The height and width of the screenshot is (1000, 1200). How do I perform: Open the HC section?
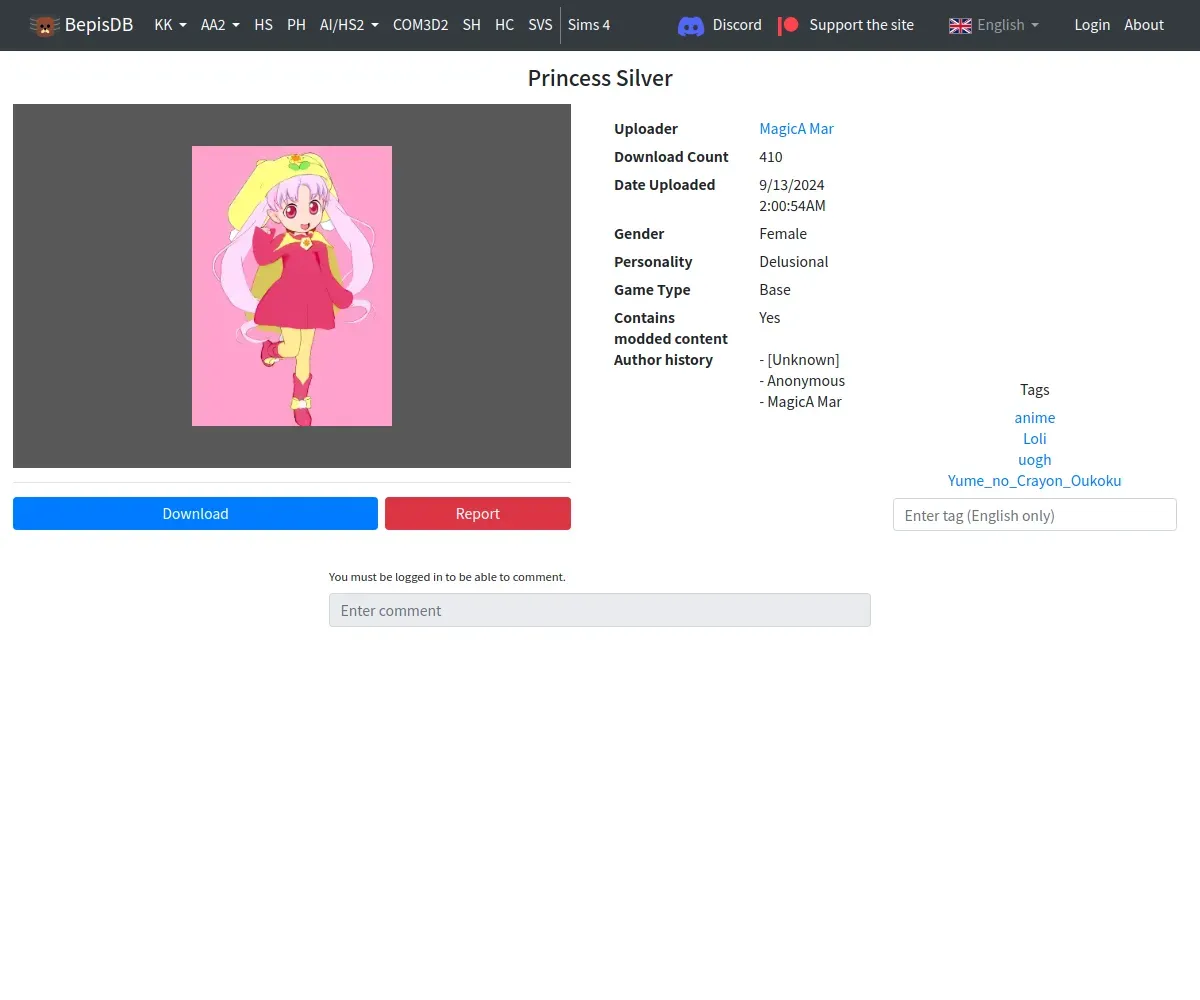pos(504,25)
